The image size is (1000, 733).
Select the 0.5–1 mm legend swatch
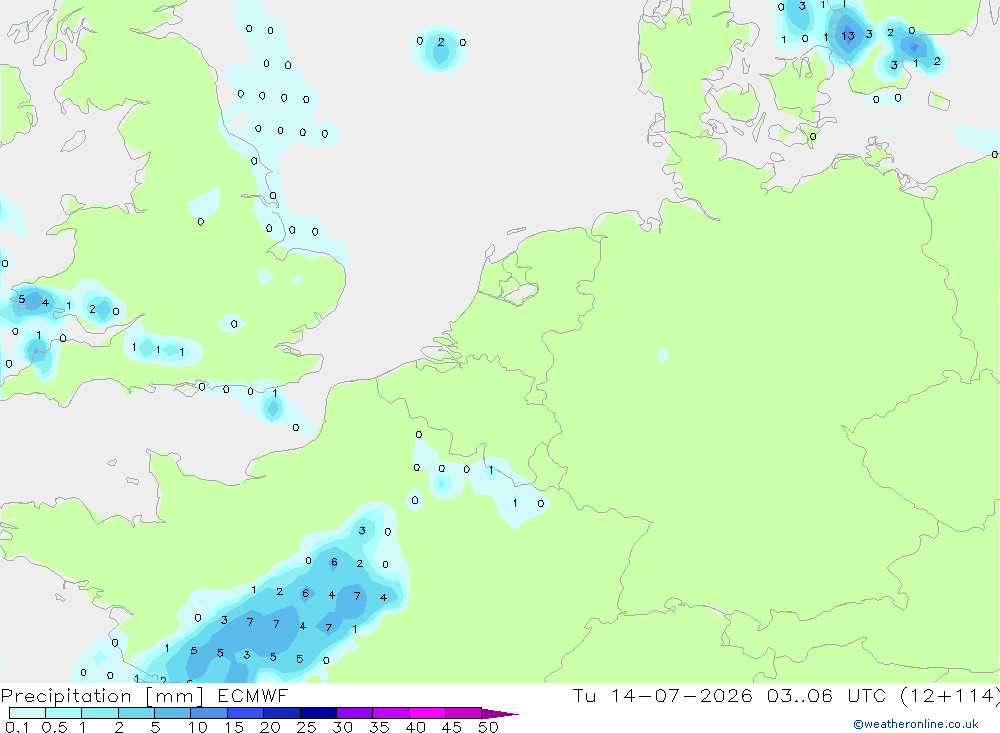(x=64, y=713)
